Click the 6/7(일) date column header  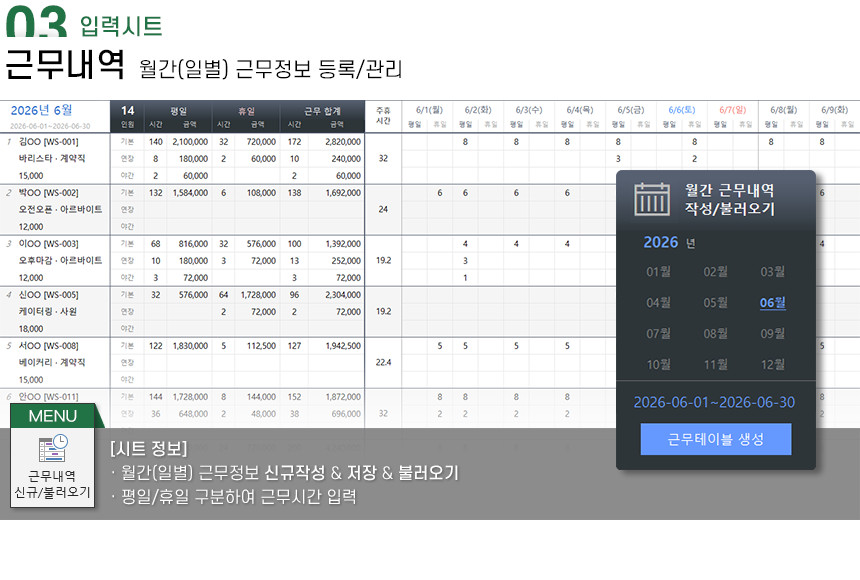pyautogui.click(x=733, y=110)
